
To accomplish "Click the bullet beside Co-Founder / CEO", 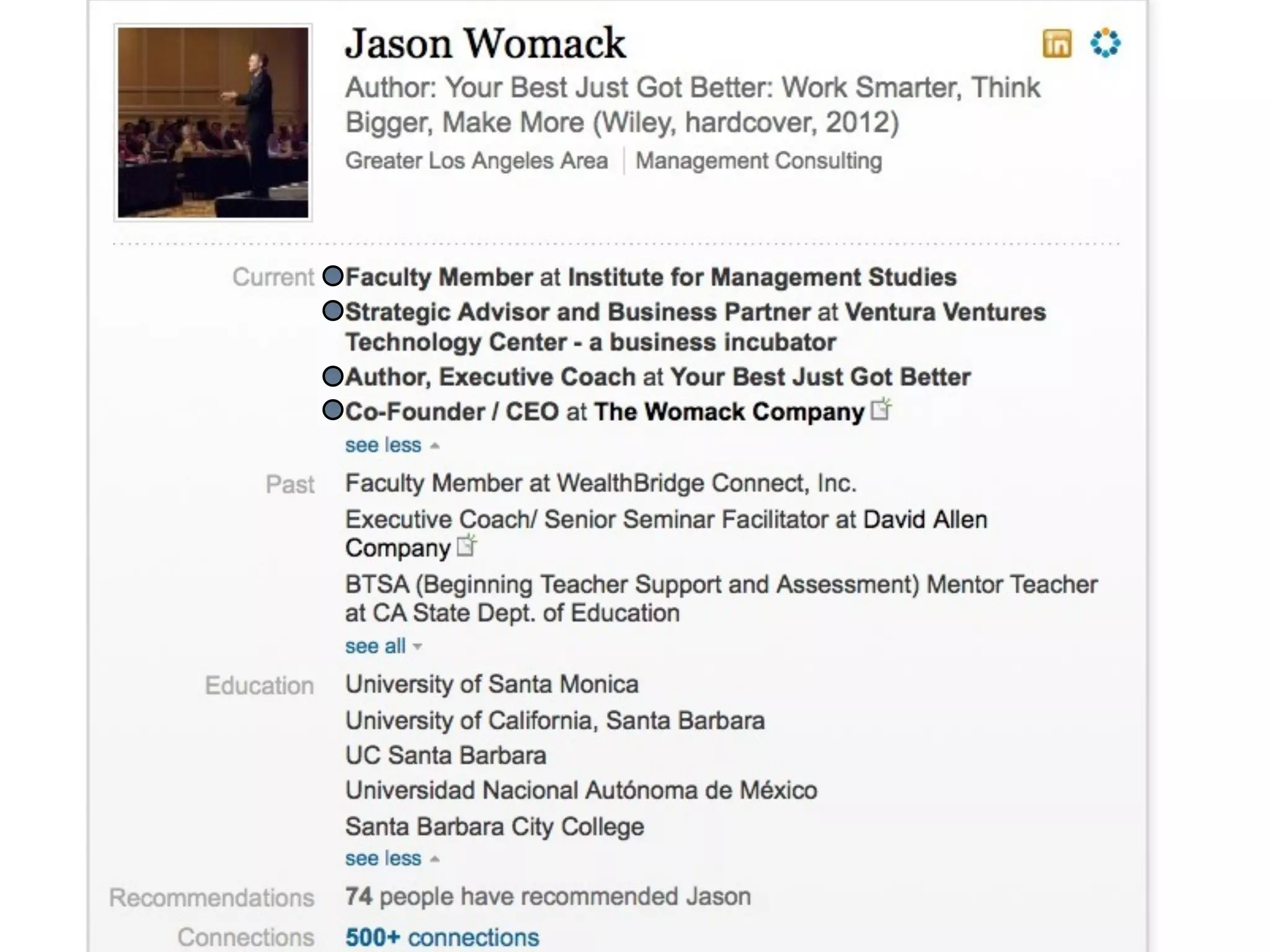I will pyautogui.click(x=333, y=410).
